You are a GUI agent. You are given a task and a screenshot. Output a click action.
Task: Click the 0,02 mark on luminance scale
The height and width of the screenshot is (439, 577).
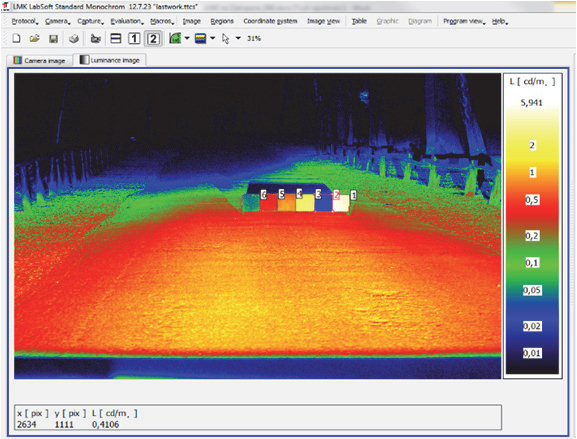pos(532,326)
